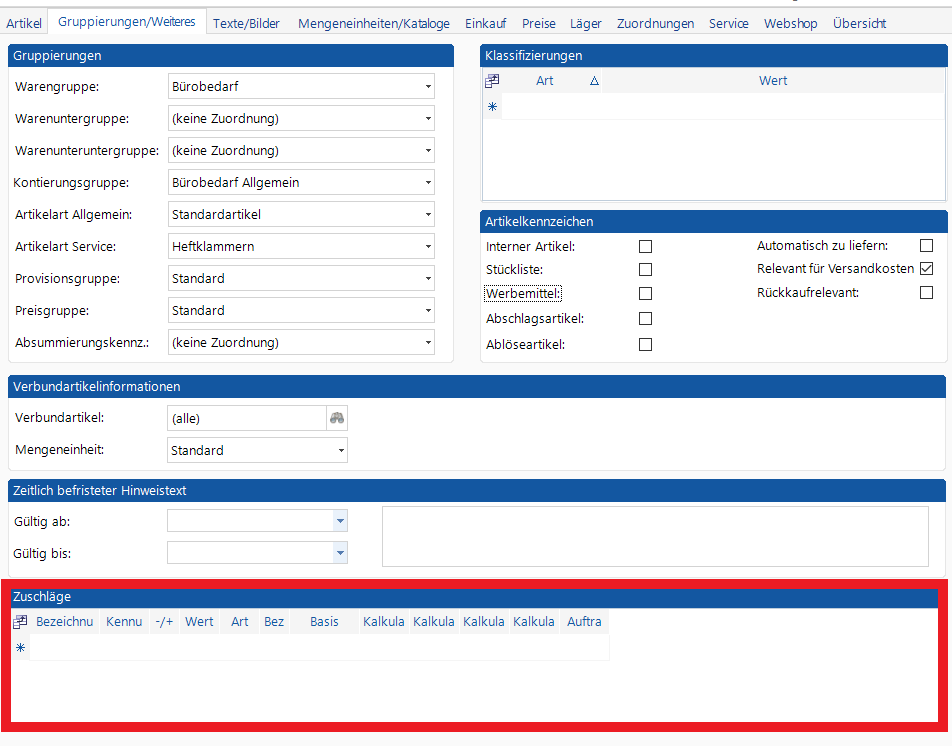Viewport: 952px width, 746px height.
Task: Click the Bezeichnu column header in Zuschläge
Action: (64, 622)
